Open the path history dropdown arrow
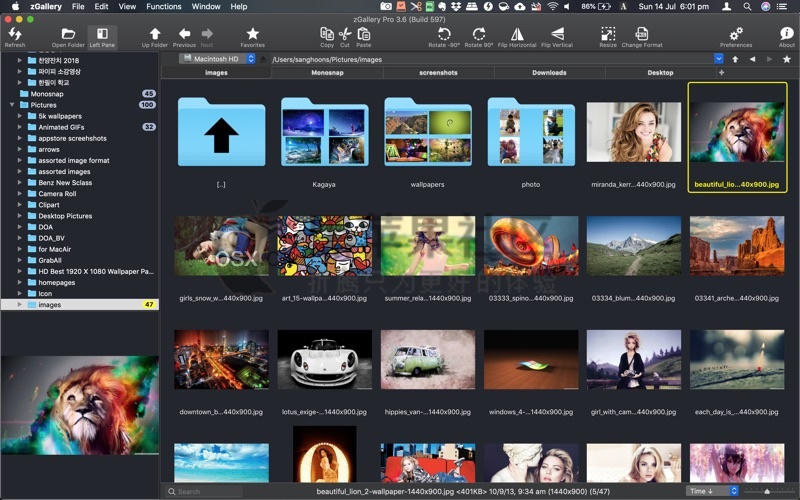 pos(718,59)
